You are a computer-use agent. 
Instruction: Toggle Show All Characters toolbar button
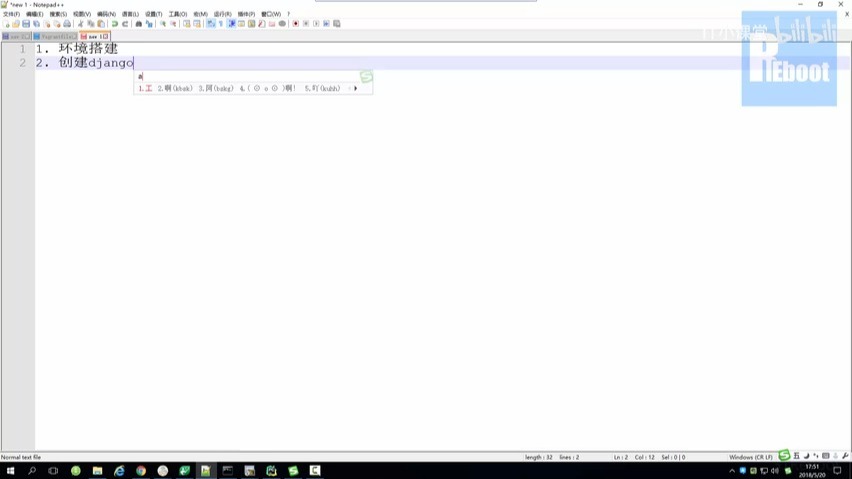(x=220, y=23)
